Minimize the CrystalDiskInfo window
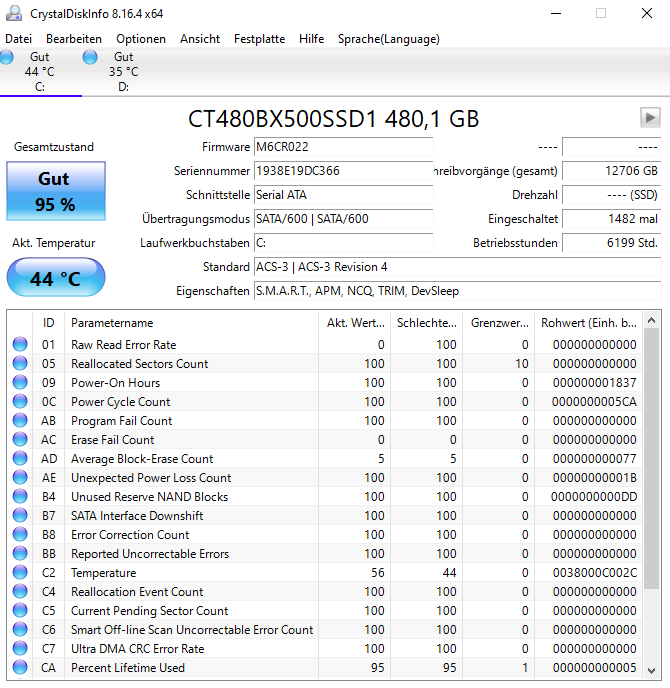This screenshot has height=688, width=670. (556, 13)
